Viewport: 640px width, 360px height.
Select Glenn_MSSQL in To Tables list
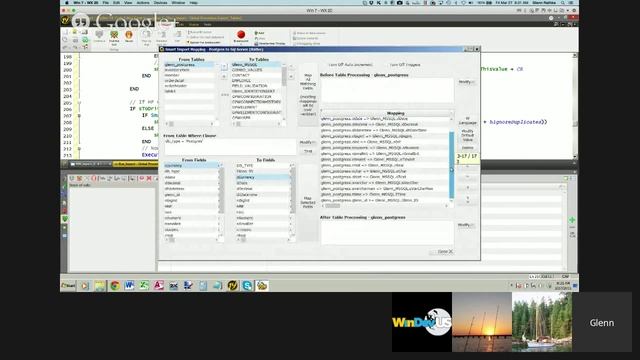click(x=256, y=64)
